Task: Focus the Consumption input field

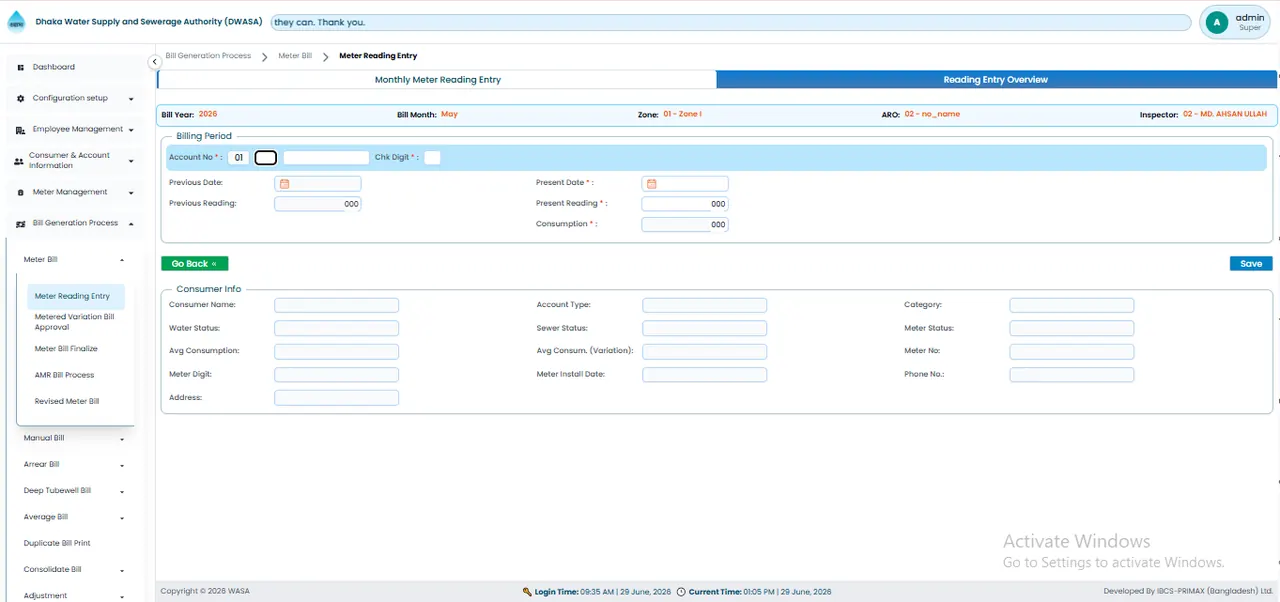Action: click(685, 225)
